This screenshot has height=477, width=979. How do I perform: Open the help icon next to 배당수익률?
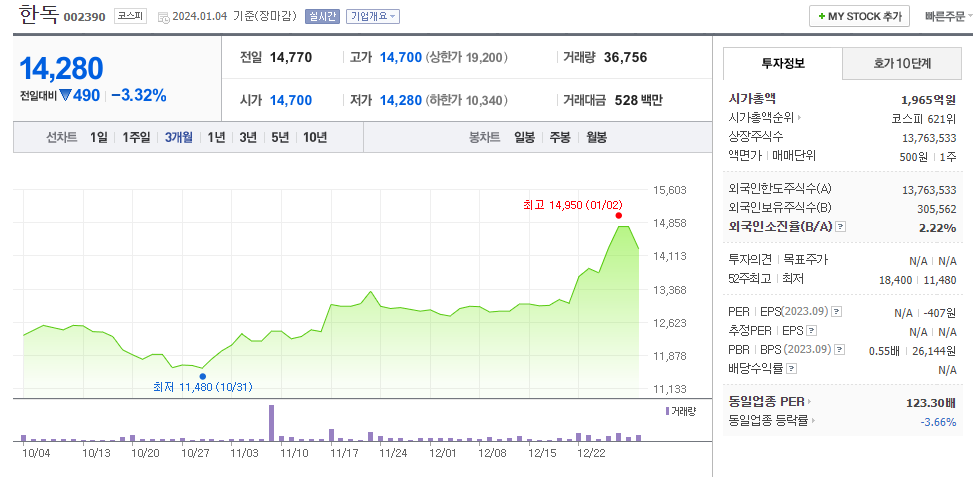coord(792,368)
